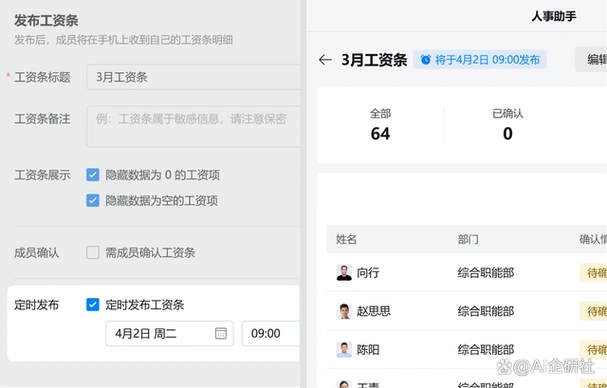Click the 姓名 column header
This screenshot has height=388, width=607.
pos(346,239)
